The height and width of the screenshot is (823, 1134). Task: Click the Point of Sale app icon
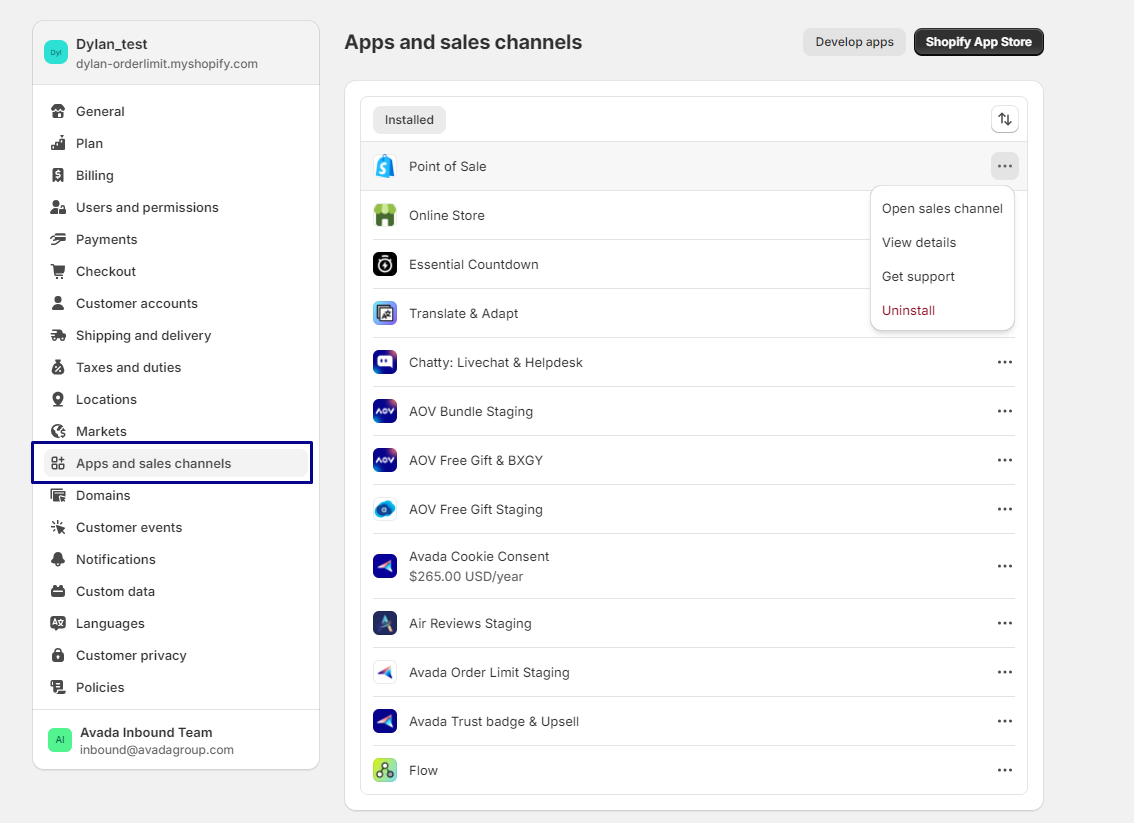[385, 166]
